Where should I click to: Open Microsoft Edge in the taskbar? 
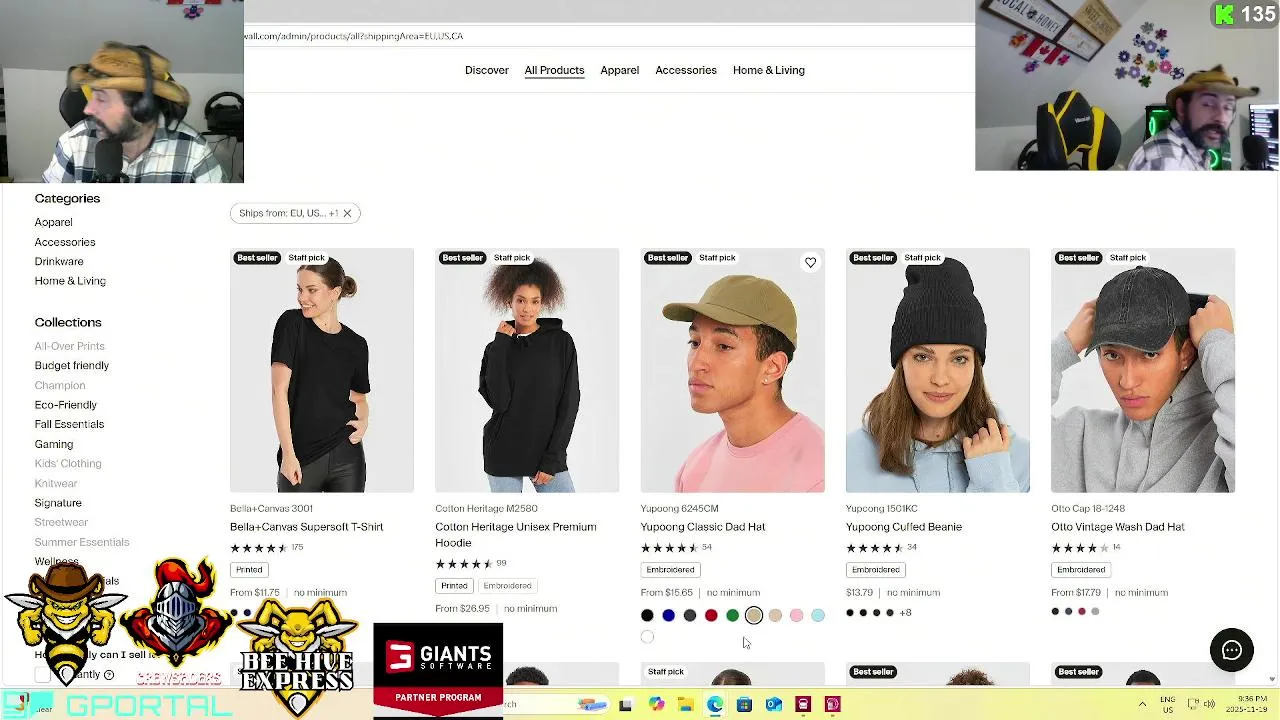click(714, 705)
